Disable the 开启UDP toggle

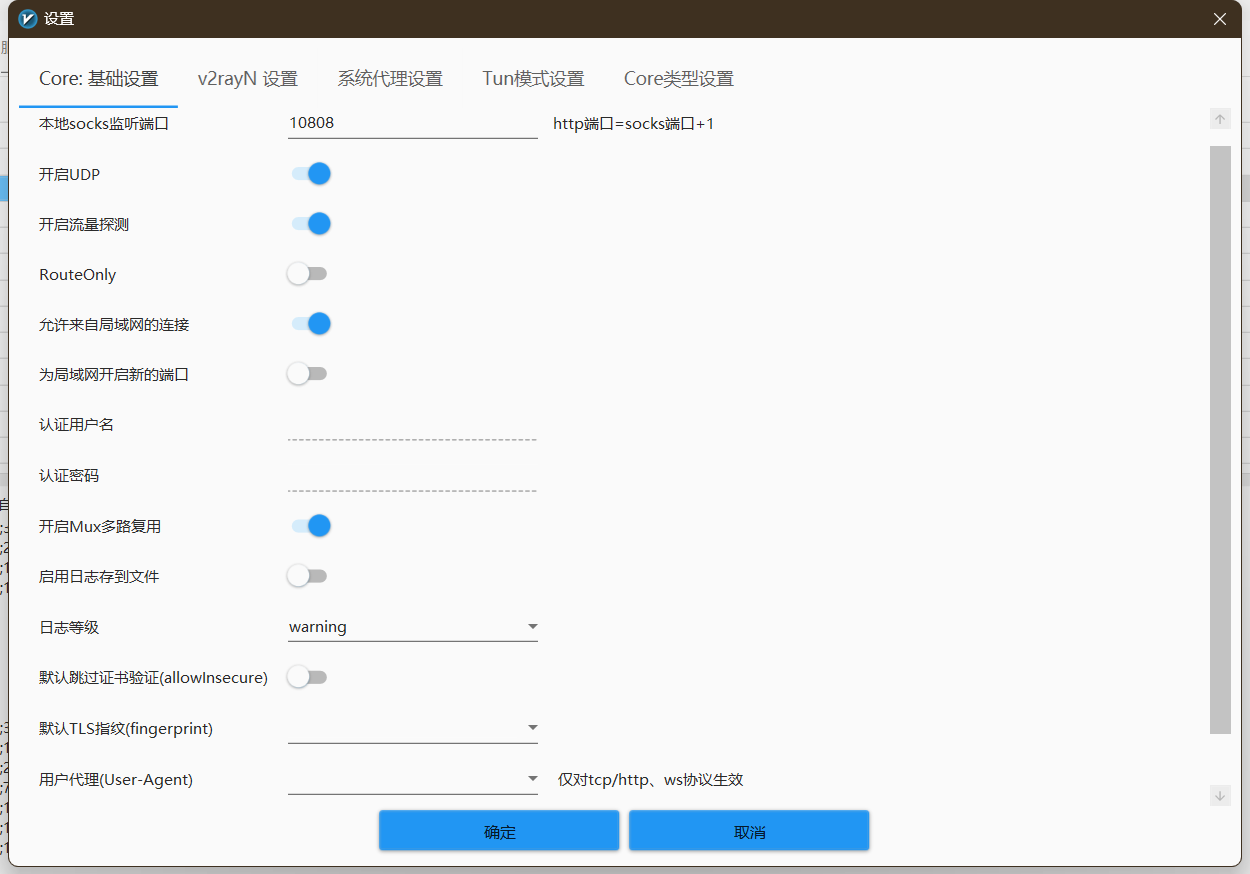tap(308, 173)
